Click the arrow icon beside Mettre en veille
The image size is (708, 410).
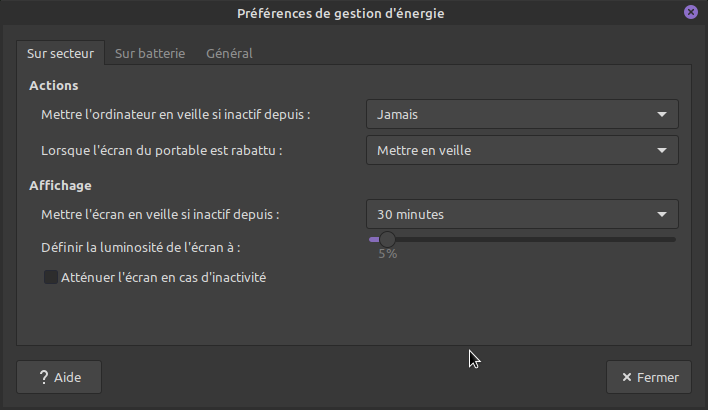[x=662, y=151]
